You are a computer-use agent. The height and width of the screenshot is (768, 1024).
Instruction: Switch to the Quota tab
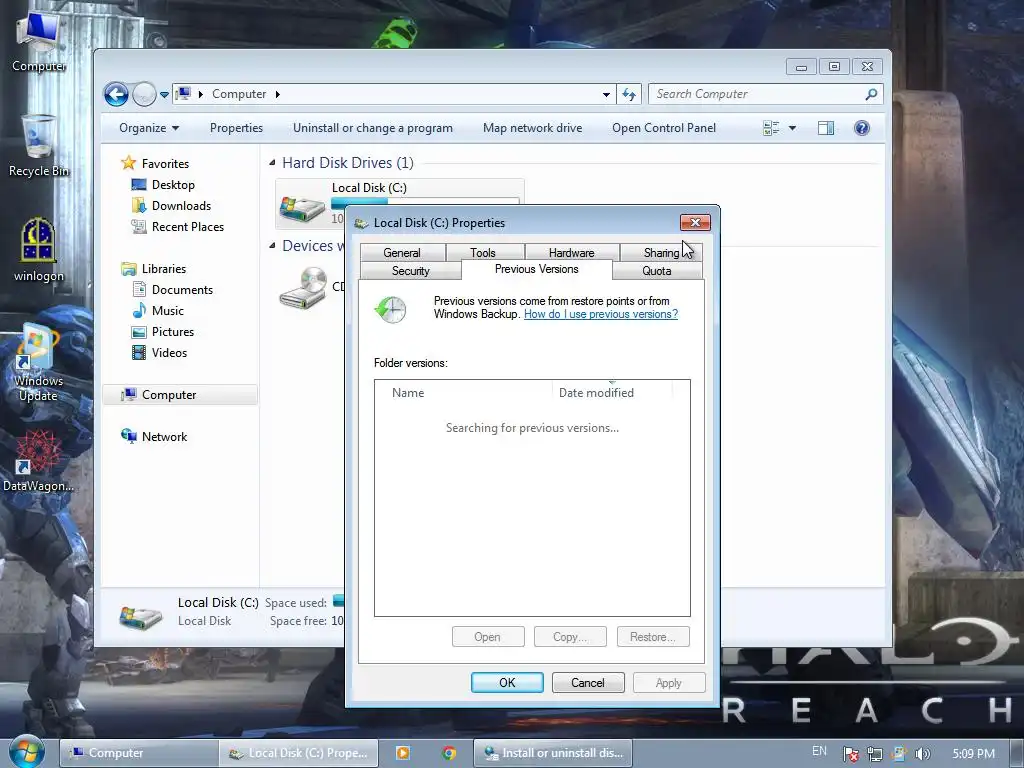tap(656, 271)
